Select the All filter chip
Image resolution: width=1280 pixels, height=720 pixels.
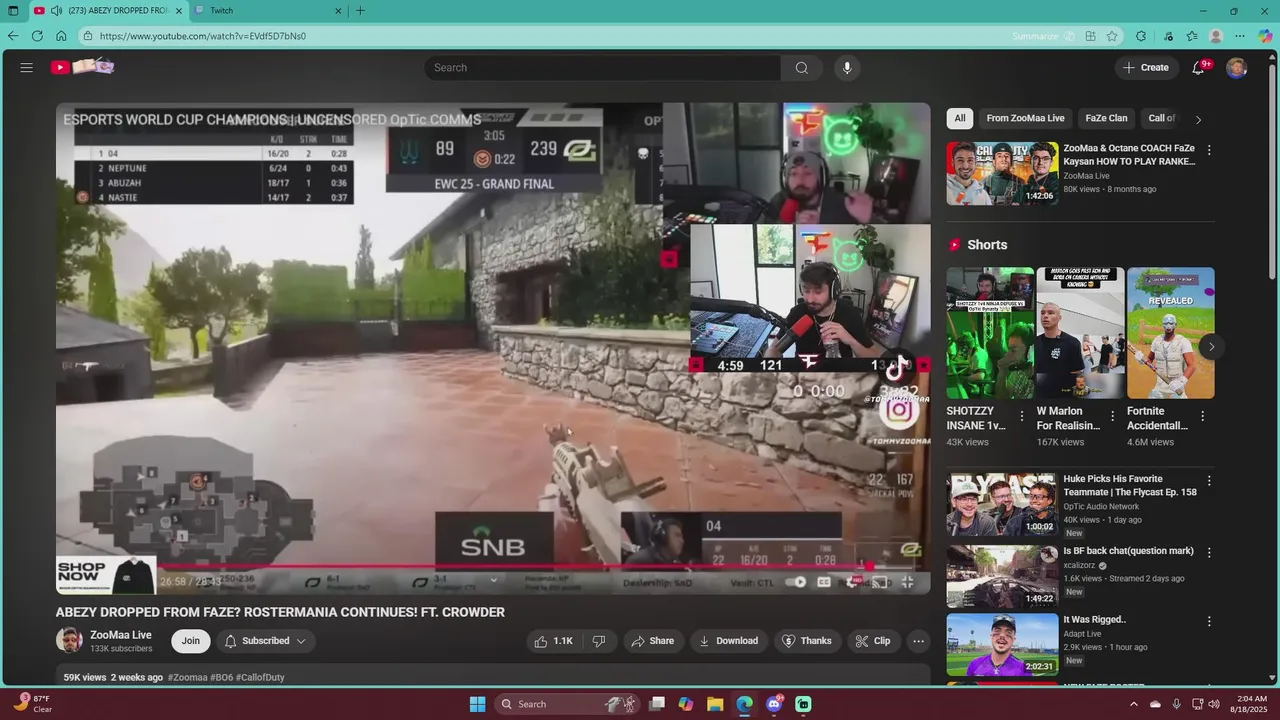tap(959, 118)
